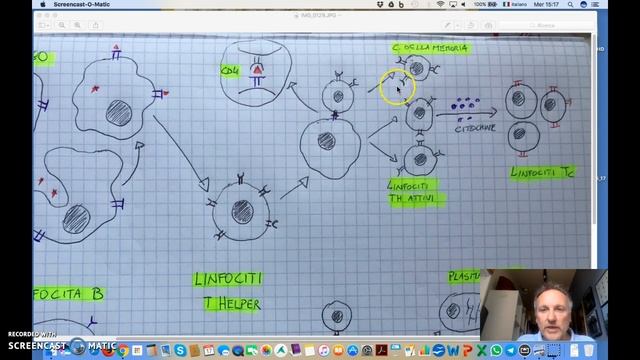Activate Siri from the menu bar
The image size is (640, 360).
point(584,4)
